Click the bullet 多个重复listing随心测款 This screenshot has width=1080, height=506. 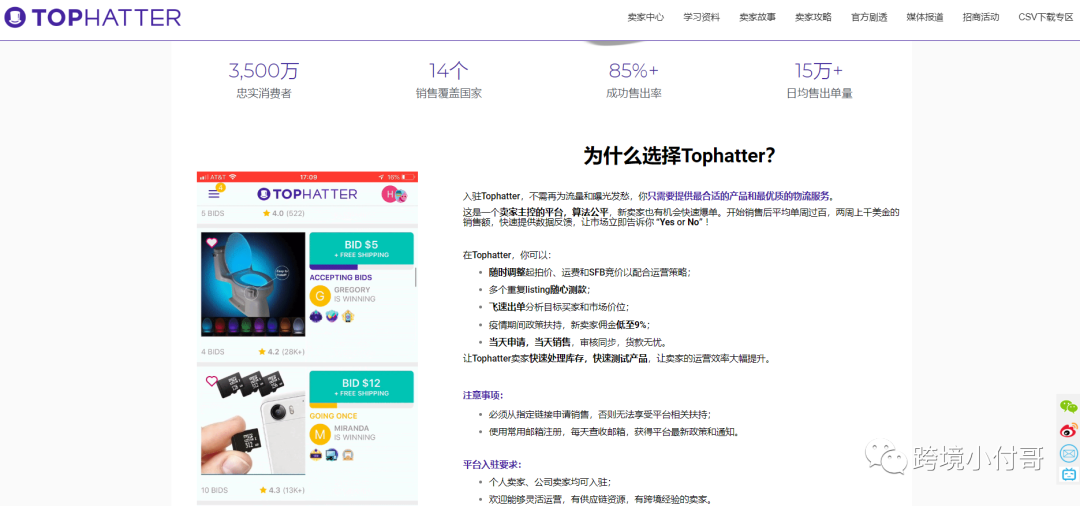(x=539, y=289)
